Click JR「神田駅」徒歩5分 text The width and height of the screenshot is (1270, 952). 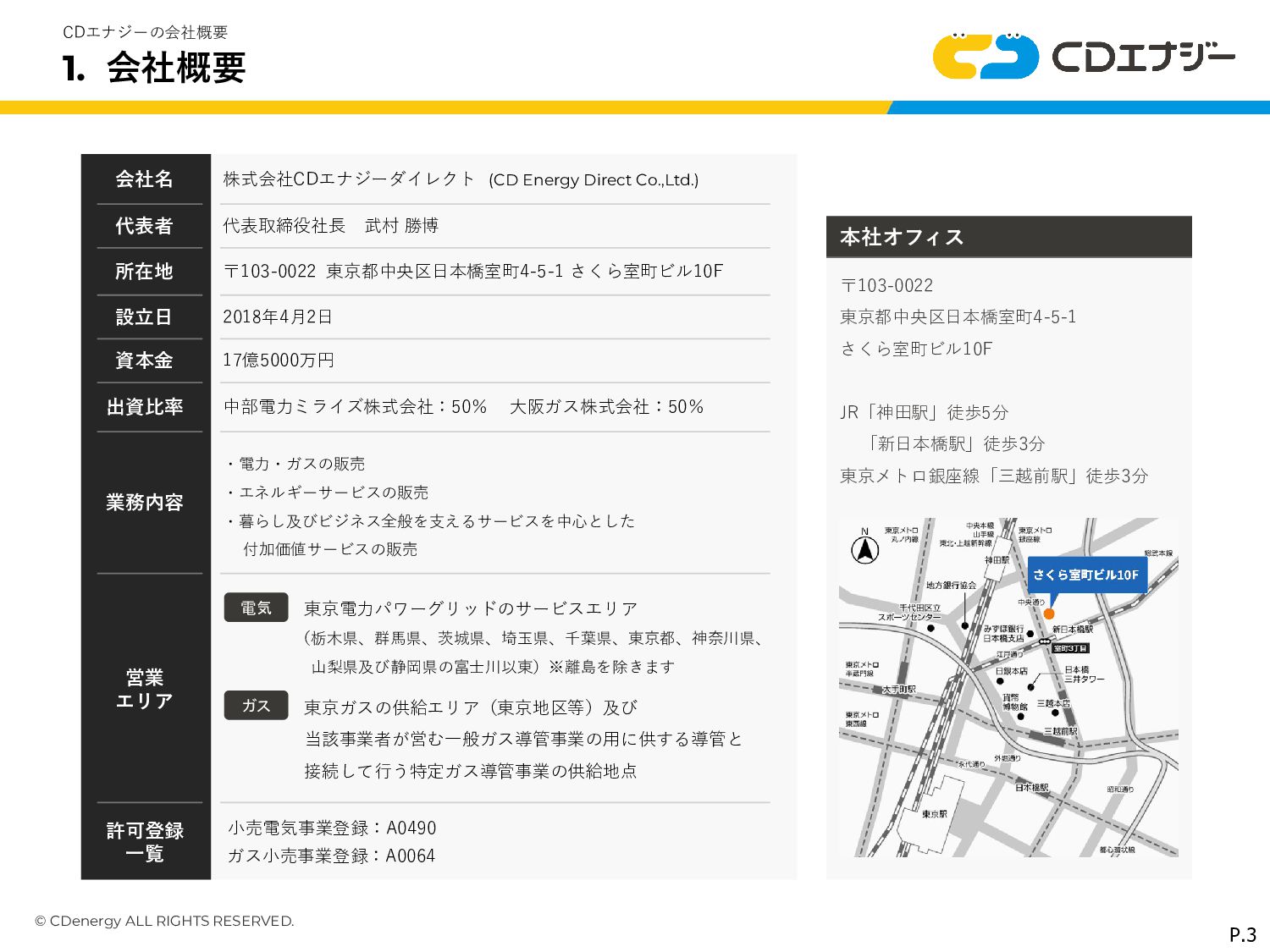pos(925,412)
